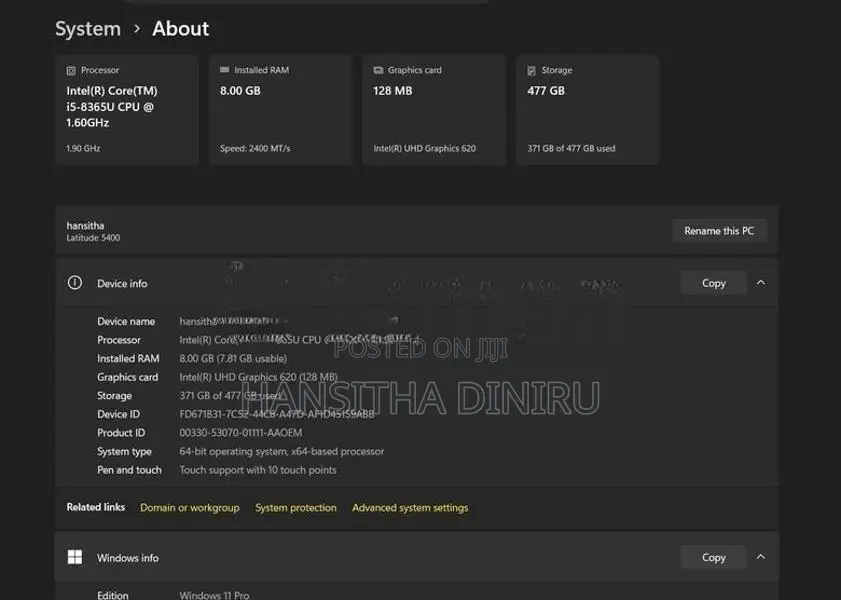Select 8.00 GB (7.81 GB usable) value
Screen dimensions: 841x600
coord(233,358)
